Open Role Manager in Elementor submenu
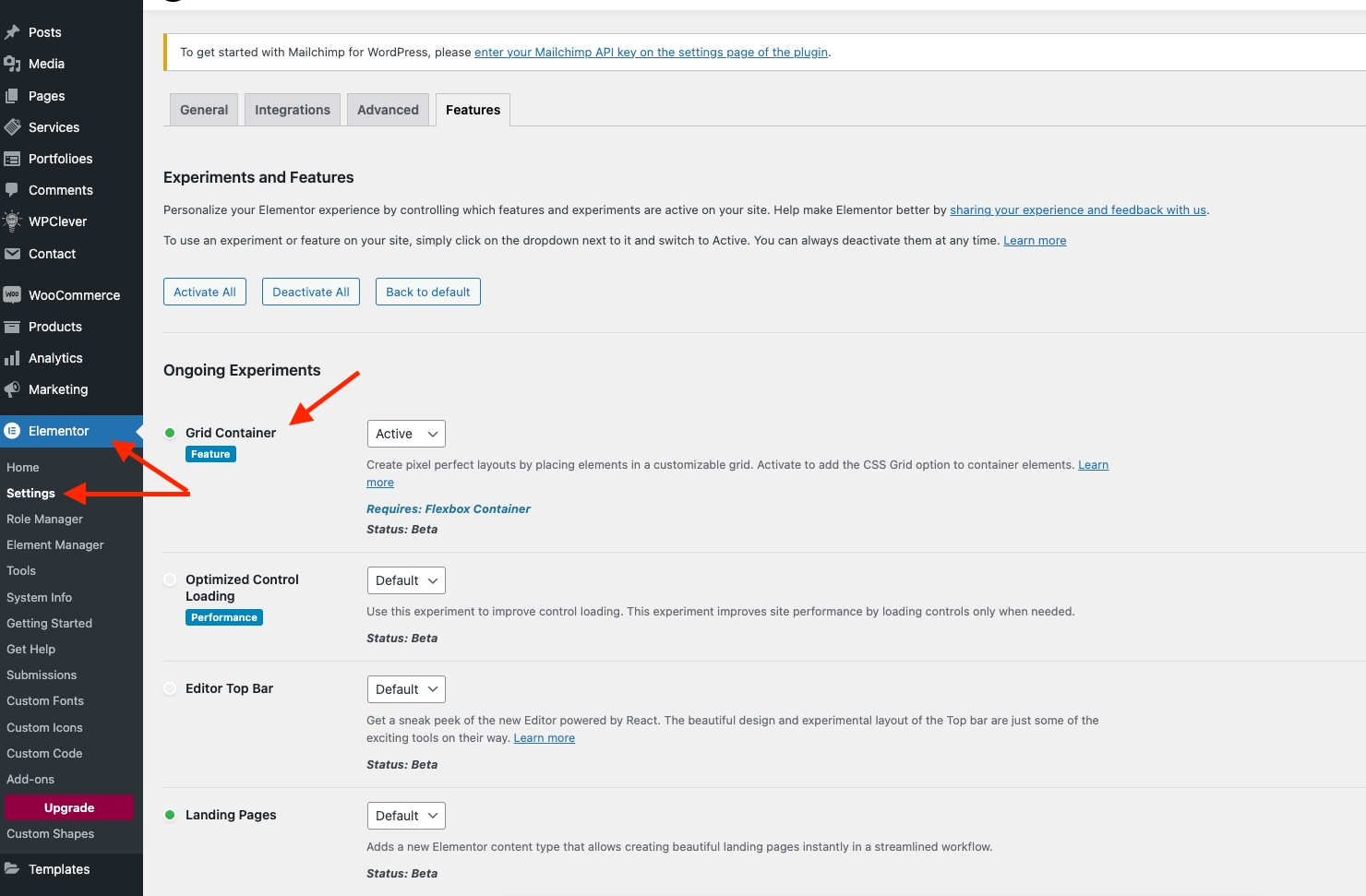1366x896 pixels. [44, 519]
